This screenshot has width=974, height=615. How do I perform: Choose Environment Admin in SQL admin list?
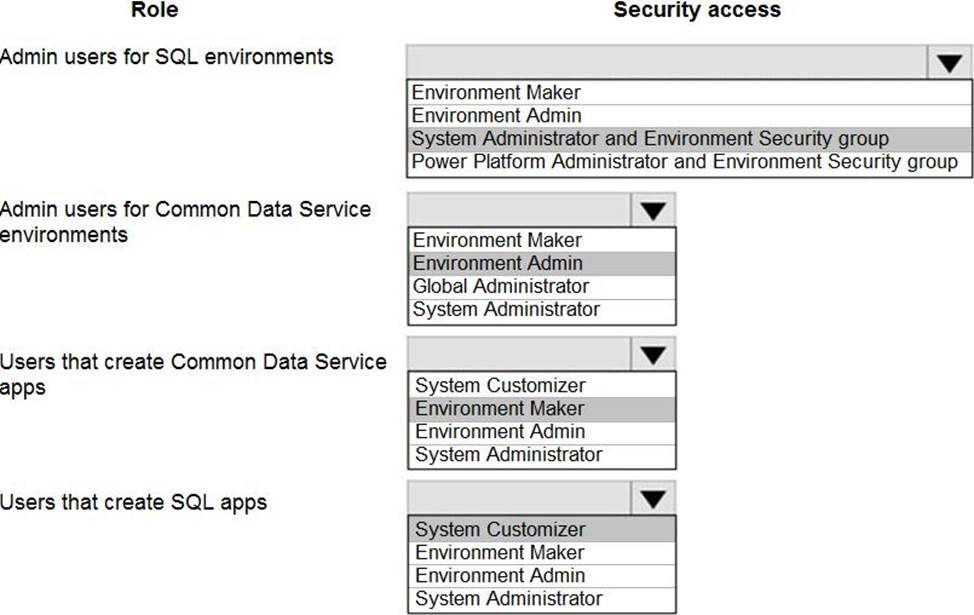[496, 116]
